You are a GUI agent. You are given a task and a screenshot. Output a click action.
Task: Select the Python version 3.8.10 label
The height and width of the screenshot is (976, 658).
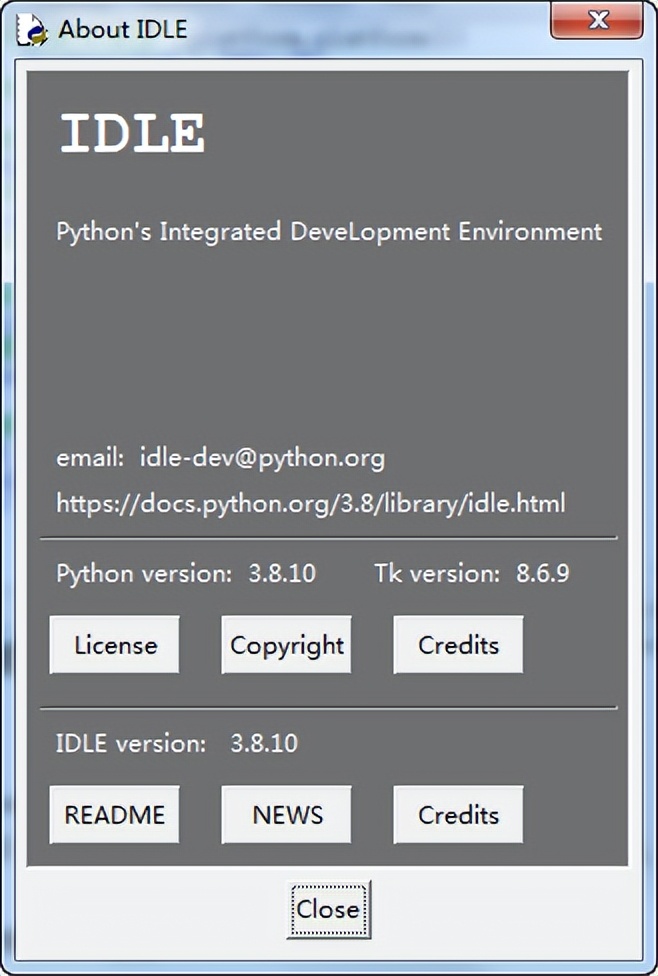(x=184, y=574)
